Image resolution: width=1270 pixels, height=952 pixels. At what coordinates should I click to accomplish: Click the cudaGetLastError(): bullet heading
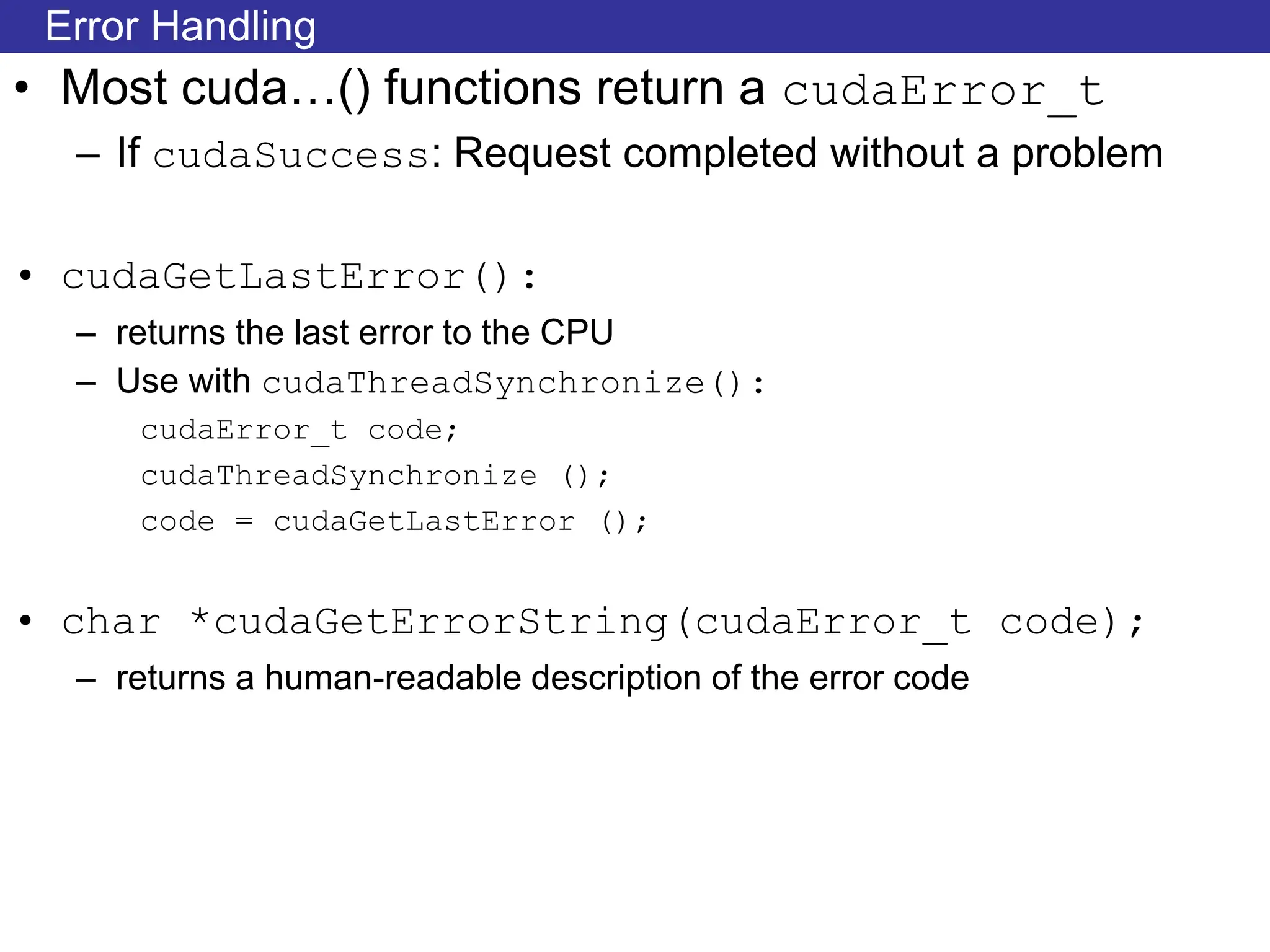pyautogui.click(x=299, y=276)
